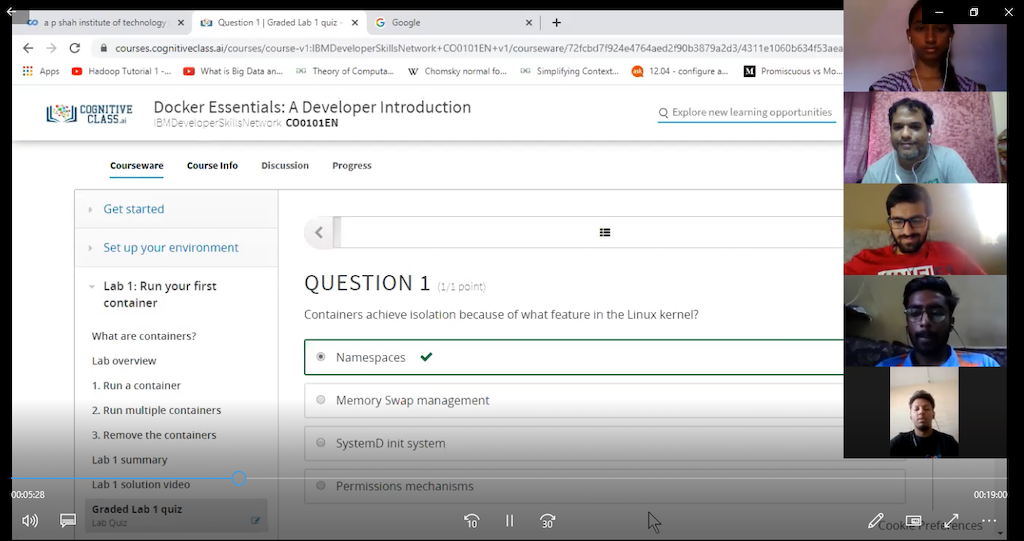Click the pencil annotate icon
This screenshot has width=1024, height=541.
click(875, 521)
